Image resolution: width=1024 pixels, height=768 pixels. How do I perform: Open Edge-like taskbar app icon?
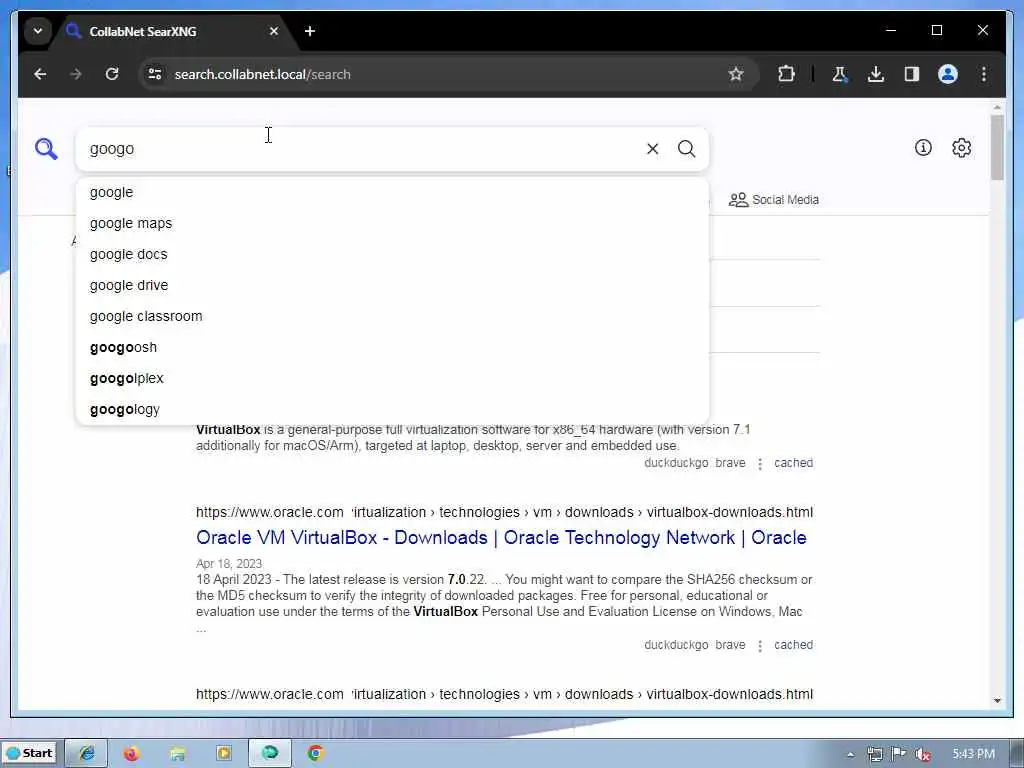(x=270, y=754)
